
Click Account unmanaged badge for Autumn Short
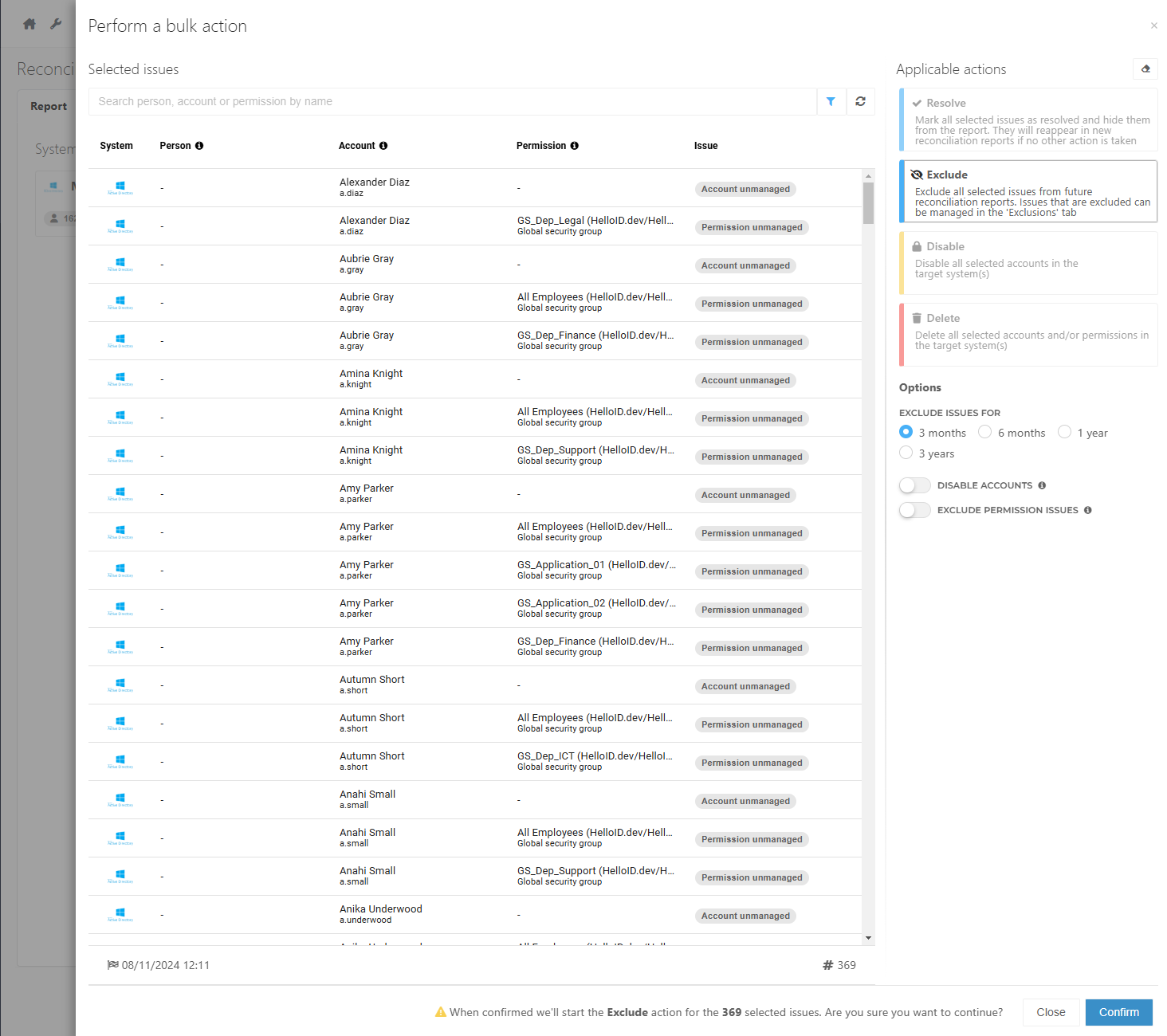[x=745, y=686]
